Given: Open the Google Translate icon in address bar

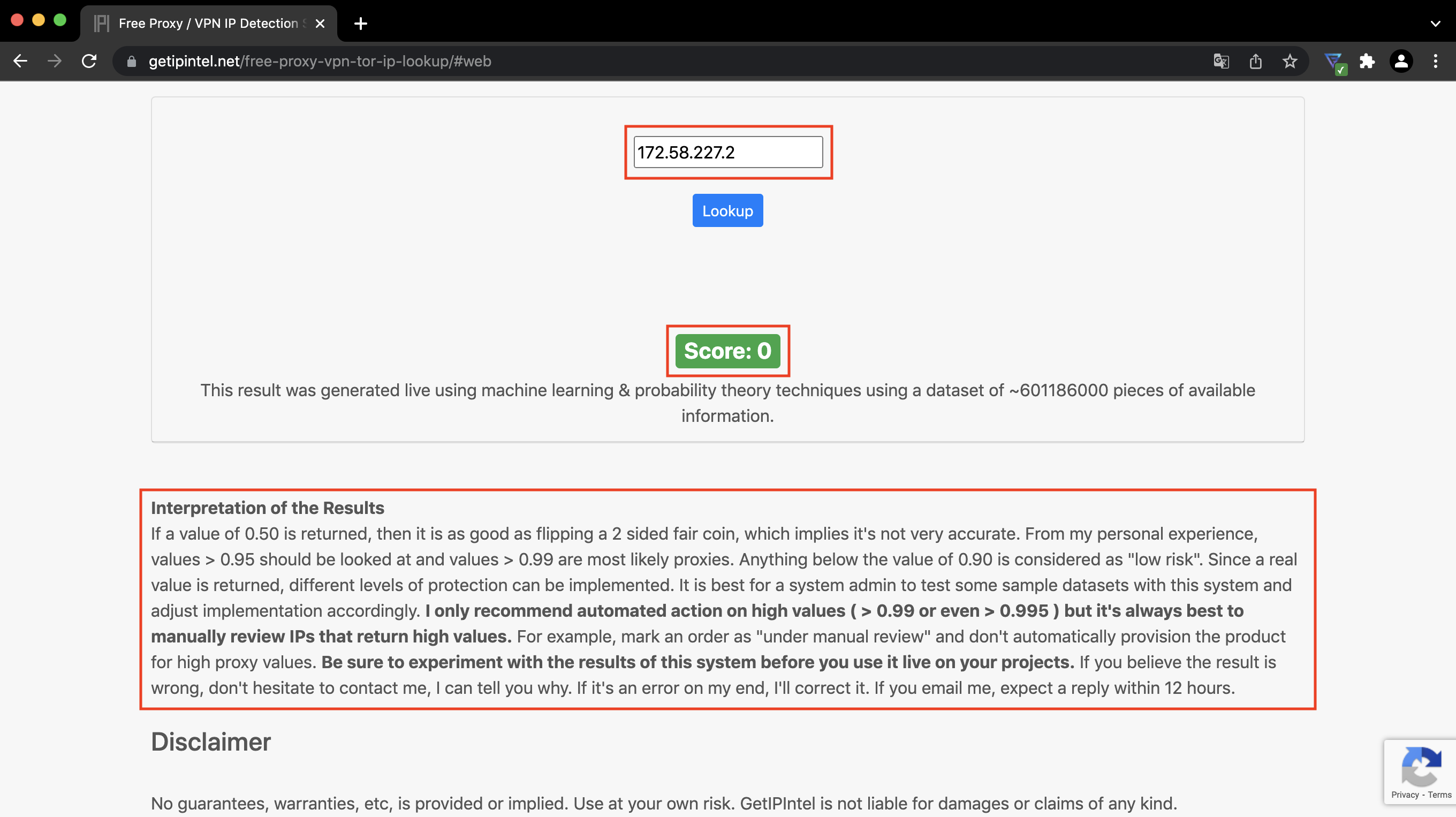Looking at the screenshot, I should pyautogui.click(x=1221, y=61).
